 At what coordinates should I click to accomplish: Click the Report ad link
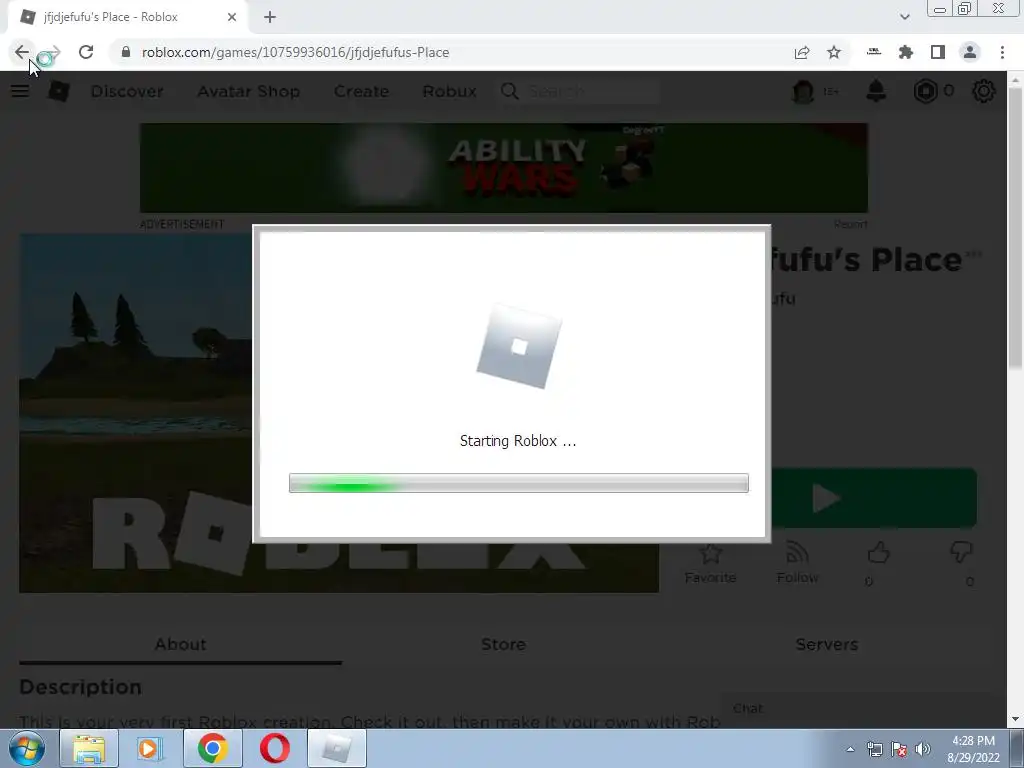pyautogui.click(x=850, y=224)
